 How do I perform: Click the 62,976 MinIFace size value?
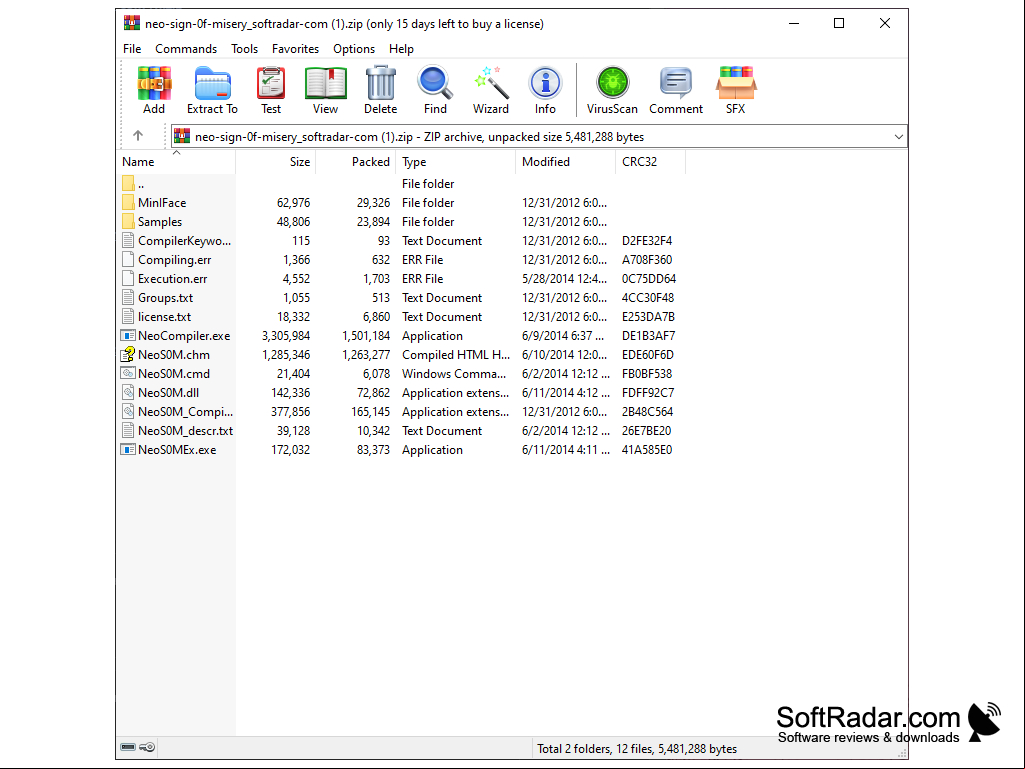tap(294, 203)
